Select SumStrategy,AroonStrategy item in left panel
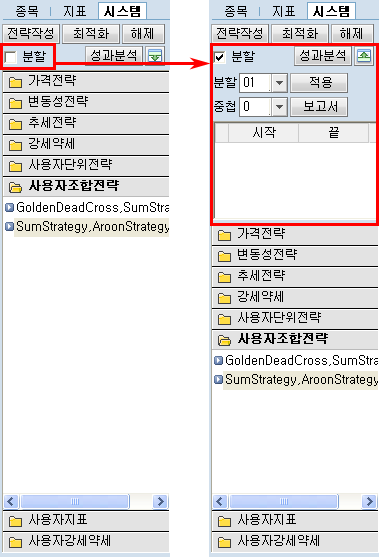This screenshot has height=557, width=379. [x=92, y=227]
